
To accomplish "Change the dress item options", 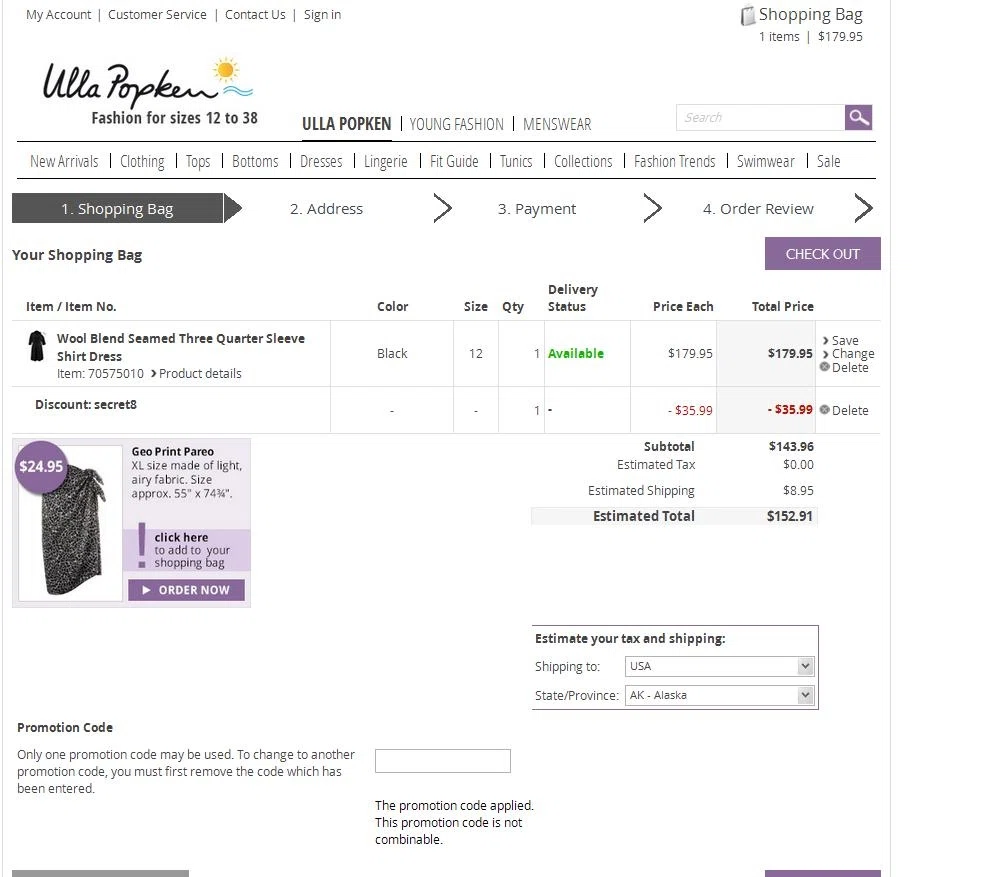I will (852, 353).
